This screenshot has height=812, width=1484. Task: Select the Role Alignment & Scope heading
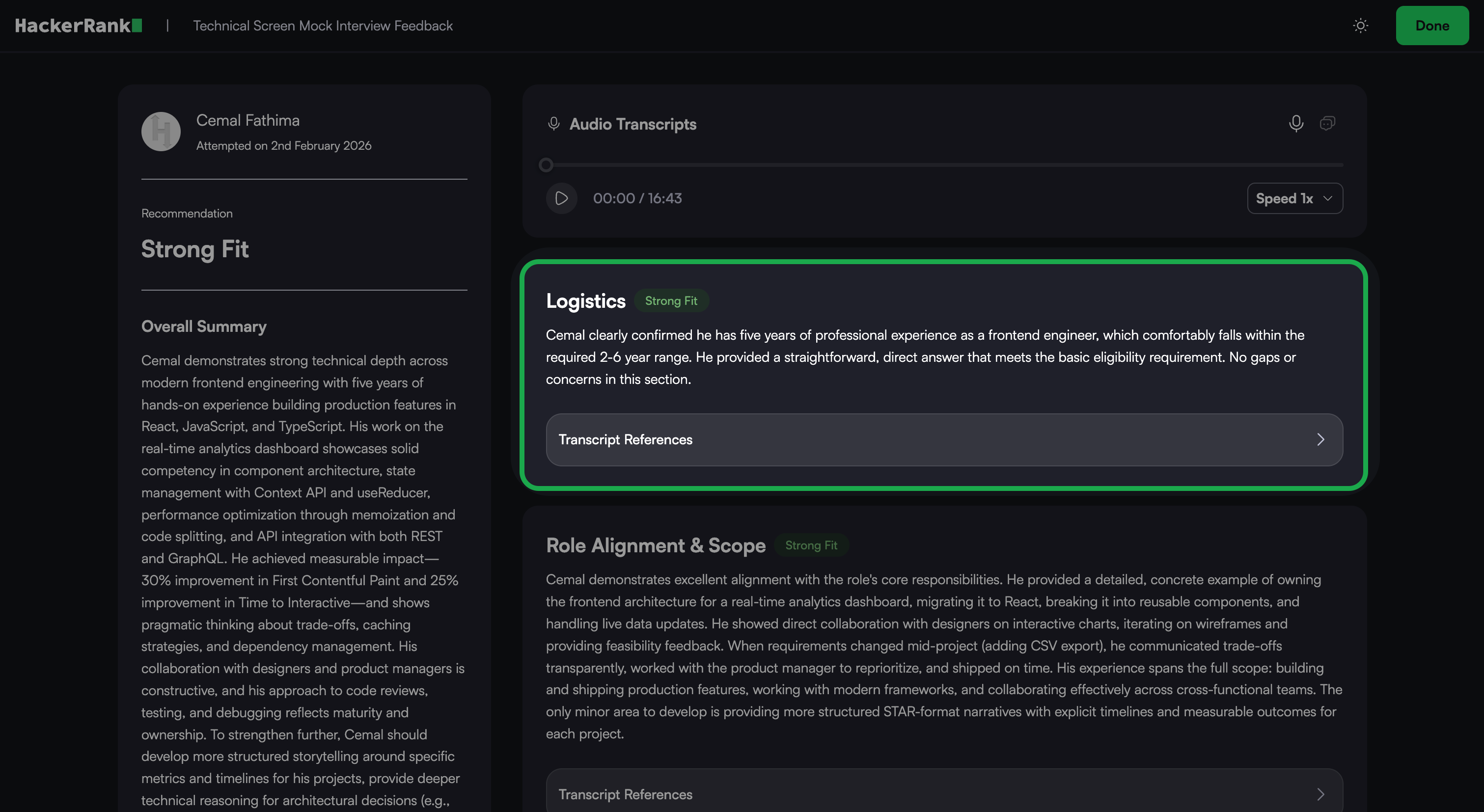(x=655, y=545)
